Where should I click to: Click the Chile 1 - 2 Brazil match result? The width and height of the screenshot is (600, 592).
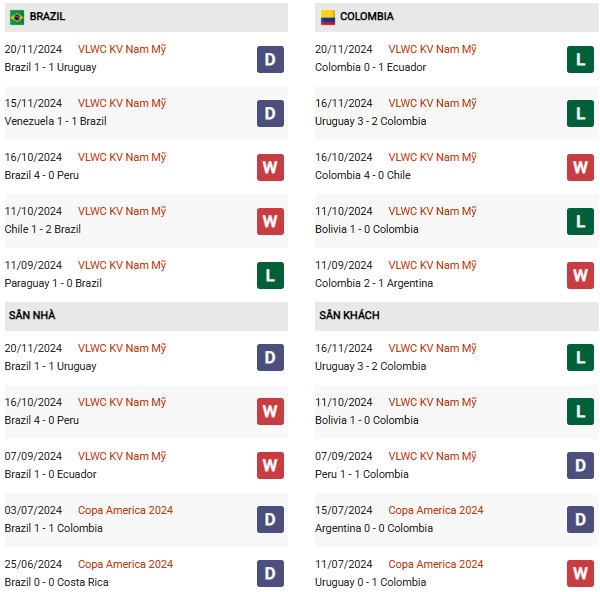56,229
